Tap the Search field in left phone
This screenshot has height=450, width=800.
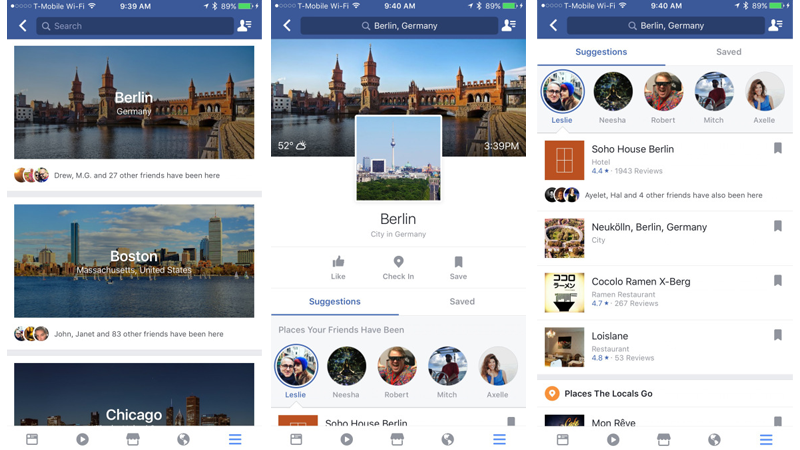135,26
